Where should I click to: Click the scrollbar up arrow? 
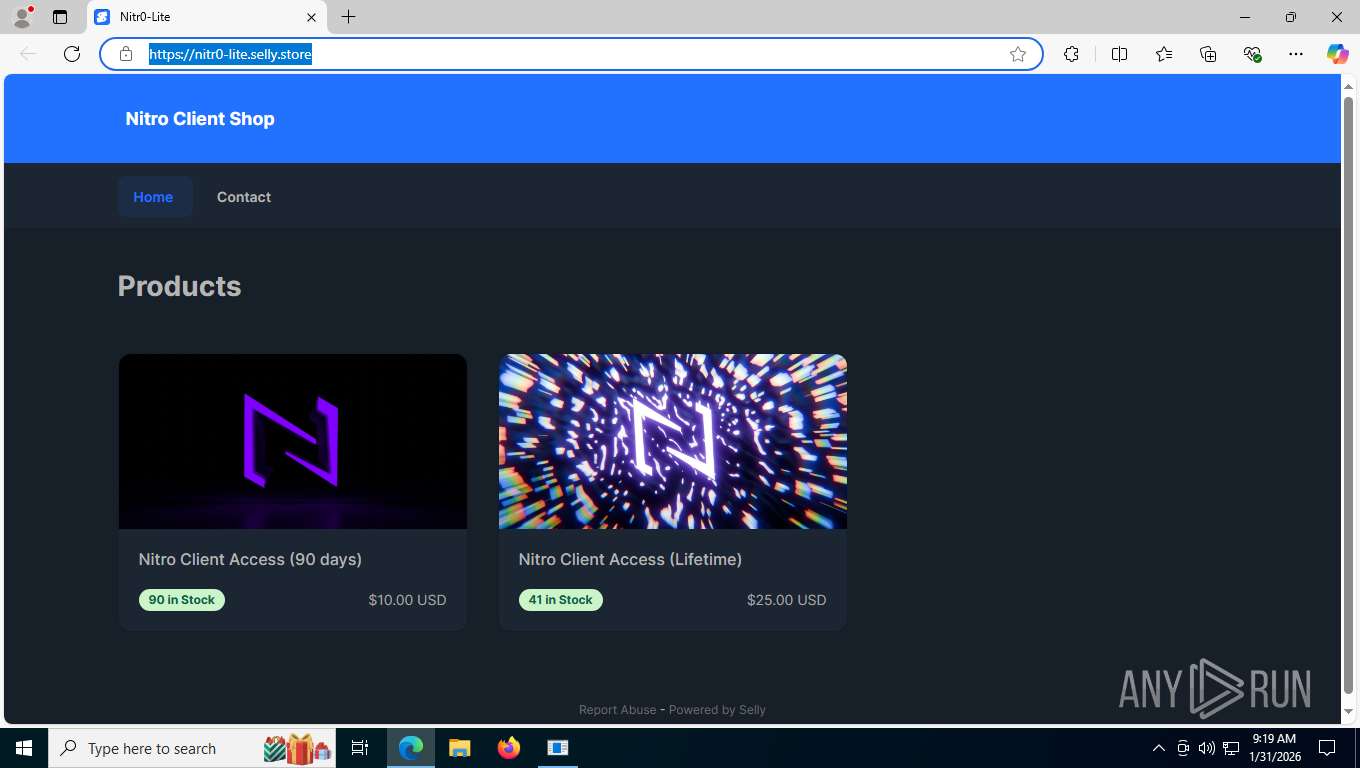1348,87
